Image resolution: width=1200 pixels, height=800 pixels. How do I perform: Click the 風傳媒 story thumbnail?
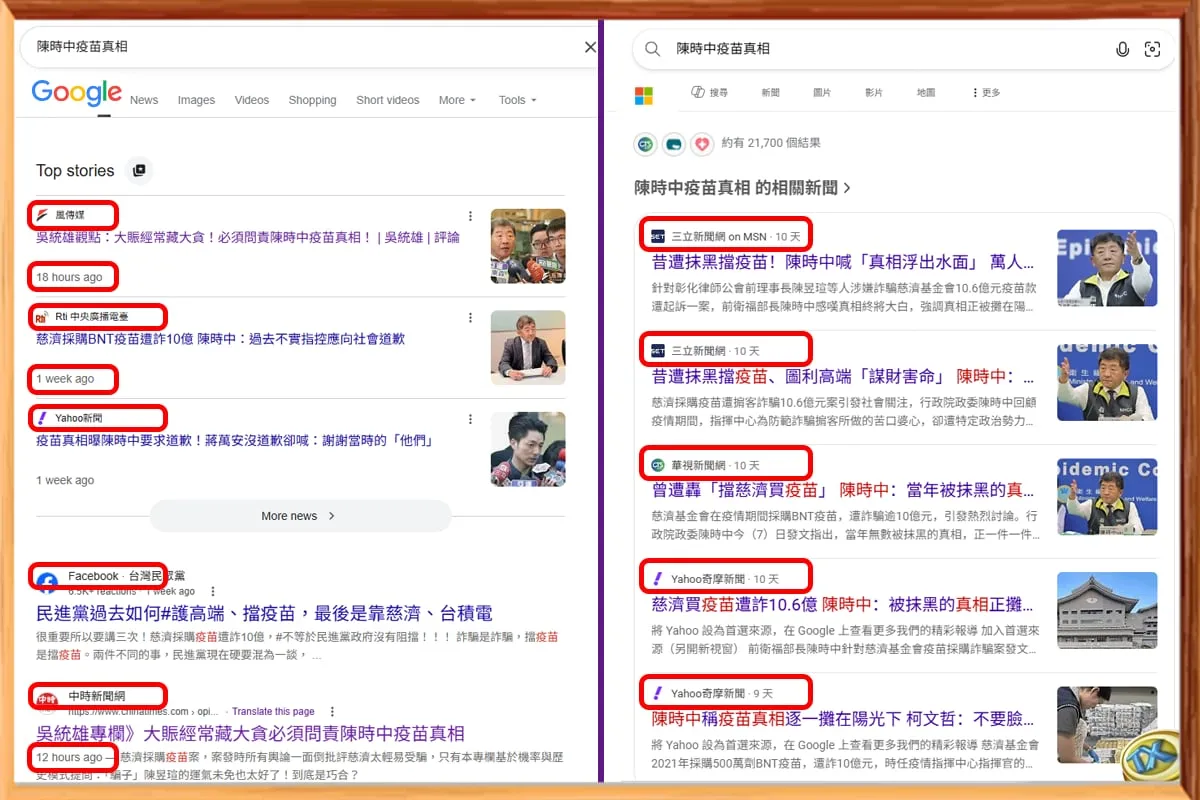tap(528, 246)
